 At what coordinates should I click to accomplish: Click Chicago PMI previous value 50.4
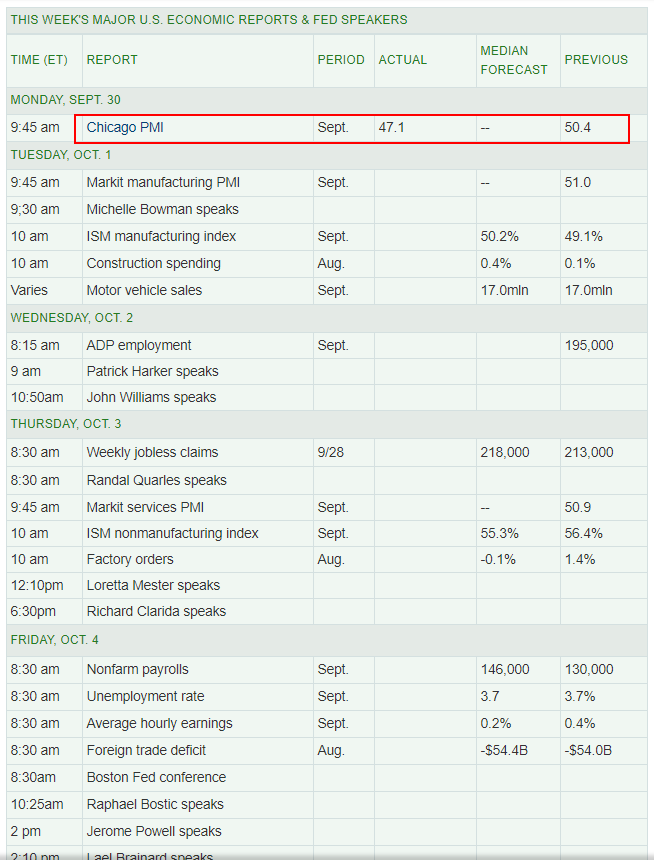577,128
